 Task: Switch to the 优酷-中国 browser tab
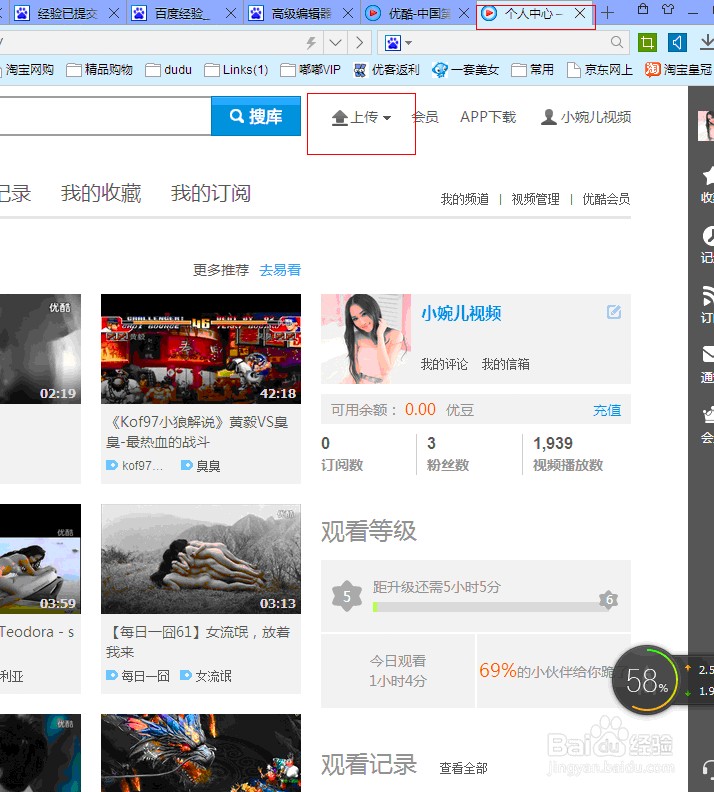tap(417, 14)
